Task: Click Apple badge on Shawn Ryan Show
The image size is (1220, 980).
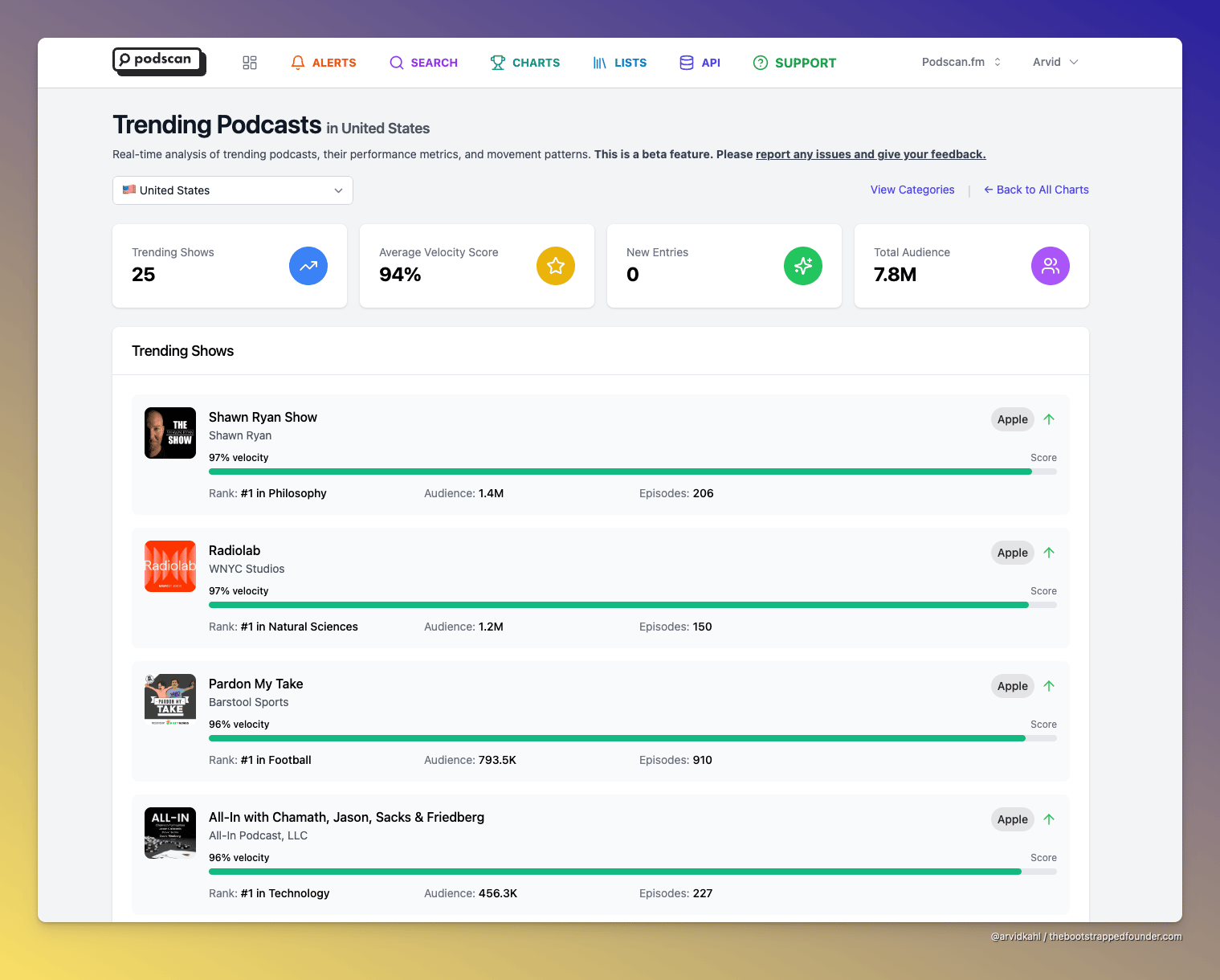Action: click(x=1013, y=419)
